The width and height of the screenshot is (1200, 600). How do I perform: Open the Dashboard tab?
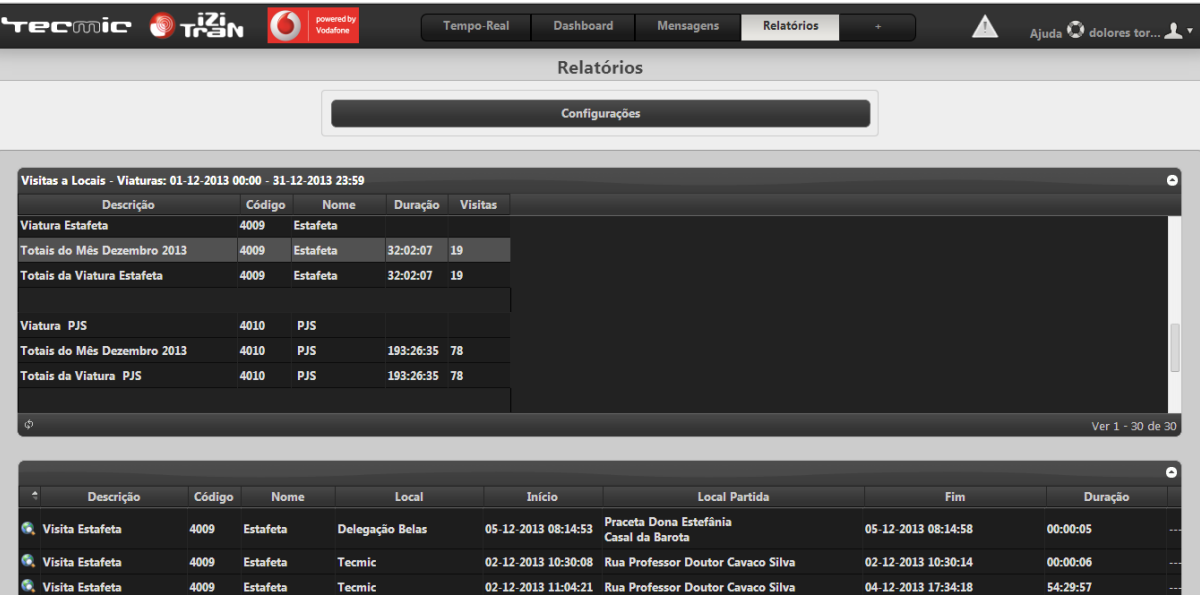coord(583,26)
